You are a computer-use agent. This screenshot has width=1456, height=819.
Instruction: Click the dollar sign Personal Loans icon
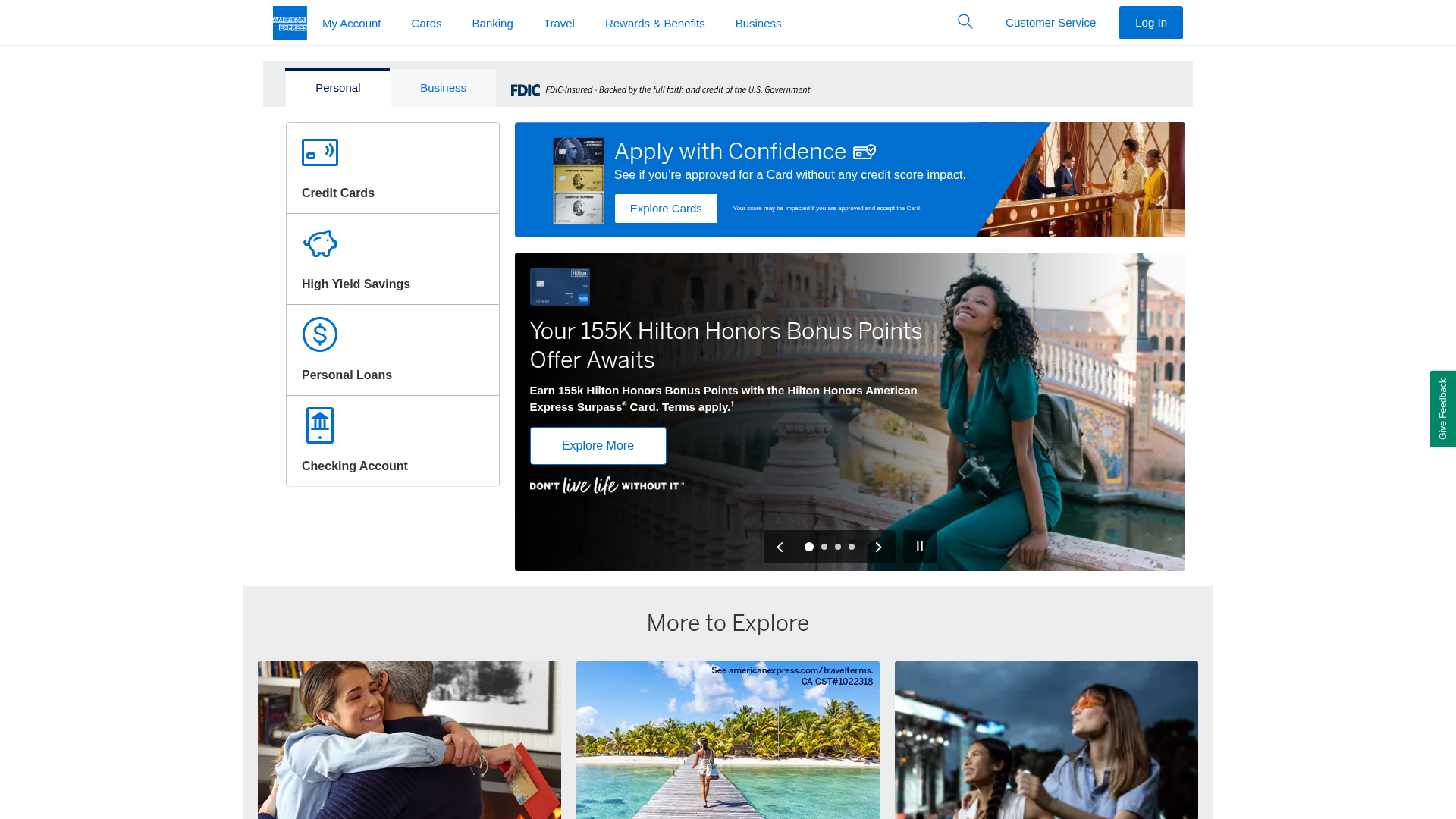pos(319,334)
